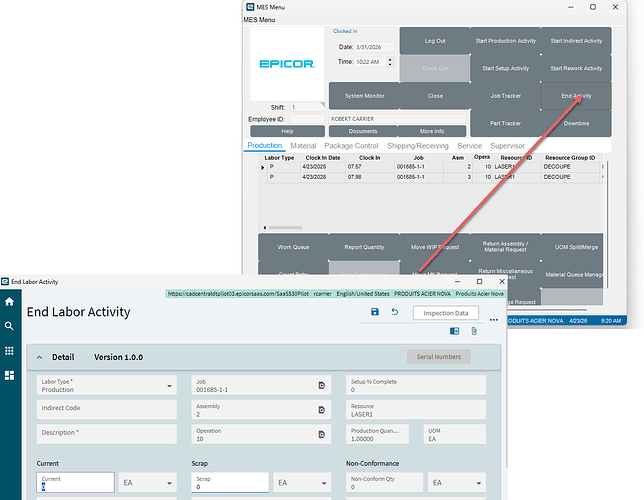The height and width of the screenshot is (500, 644).
Task: Click the Clock In Date column header
Action: click(322, 158)
